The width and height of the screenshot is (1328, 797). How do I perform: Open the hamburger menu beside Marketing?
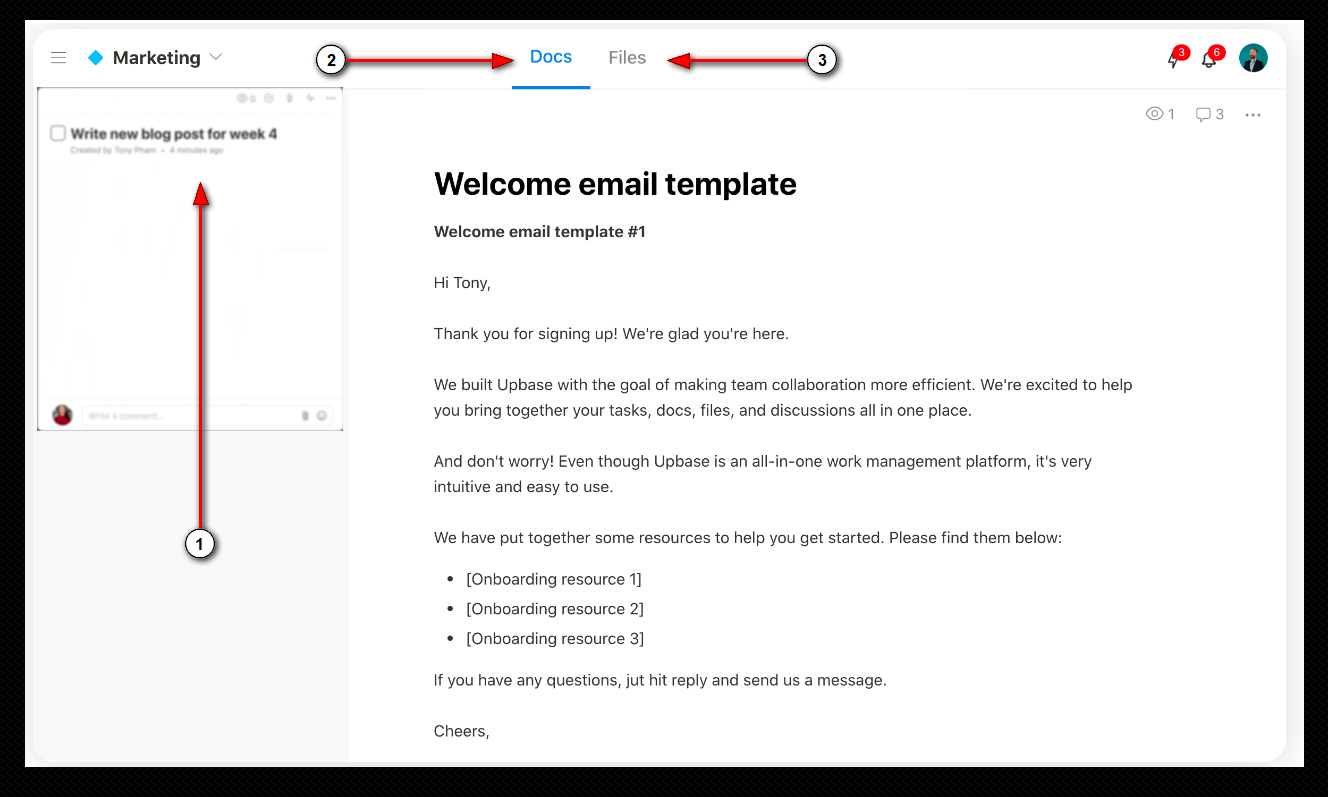pos(59,58)
